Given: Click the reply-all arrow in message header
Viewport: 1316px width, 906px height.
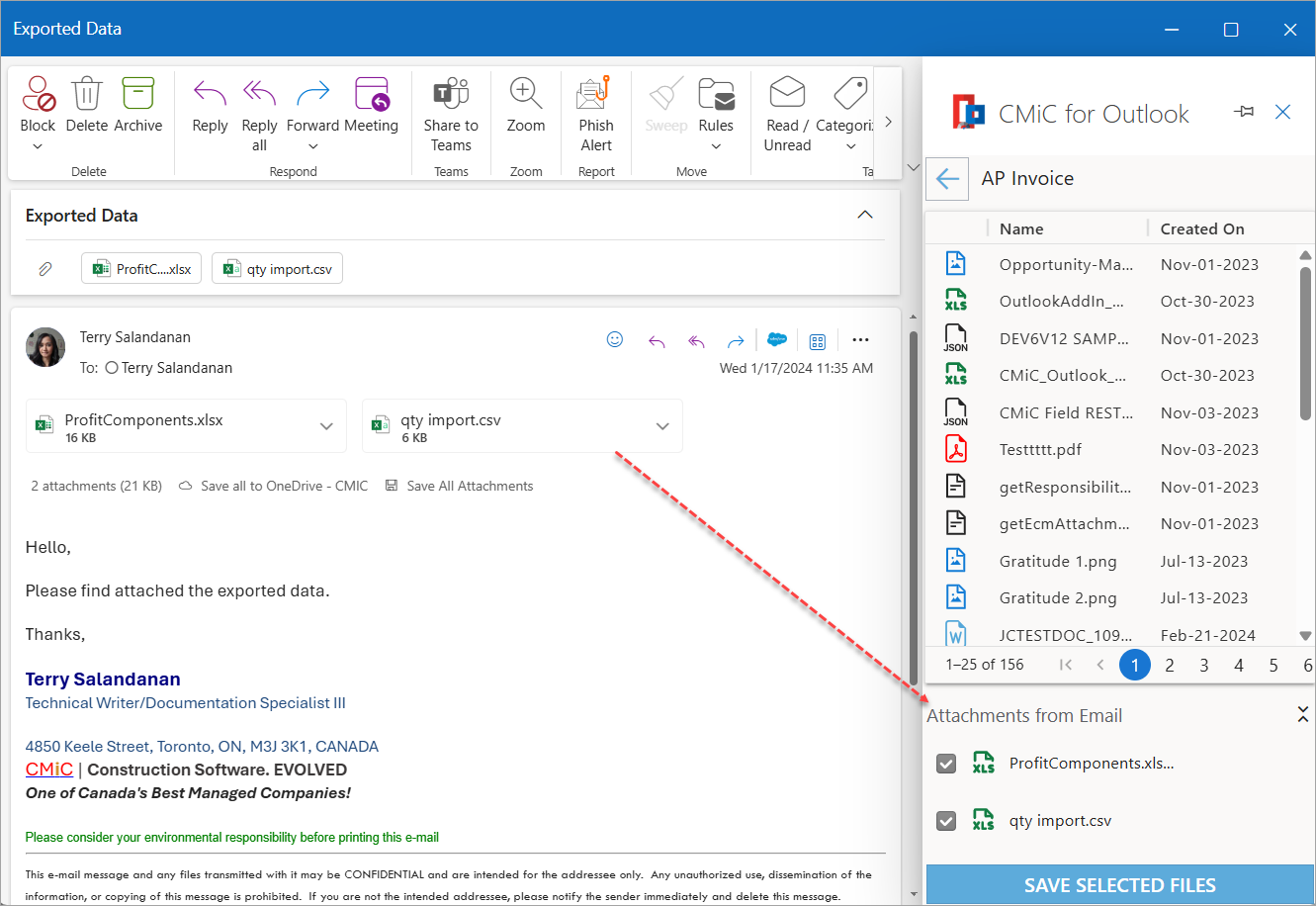Looking at the screenshot, I should coord(696,341).
